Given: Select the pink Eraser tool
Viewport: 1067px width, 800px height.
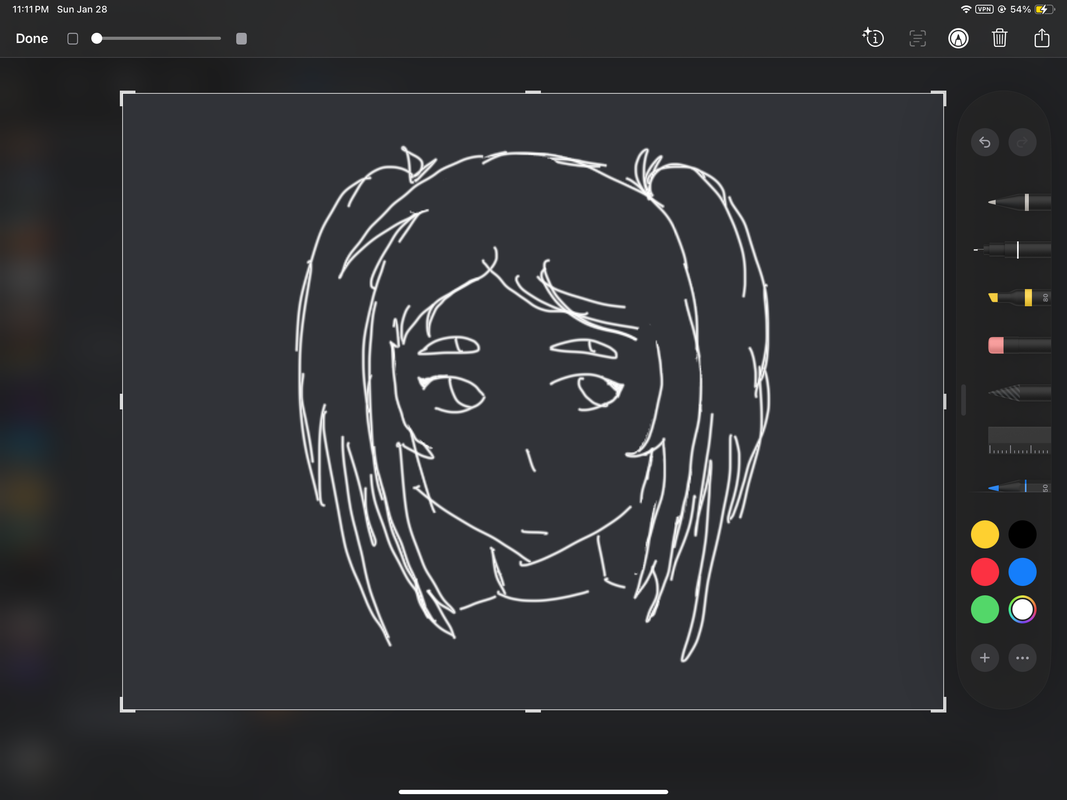Looking at the screenshot, I should coord(1019,345).
